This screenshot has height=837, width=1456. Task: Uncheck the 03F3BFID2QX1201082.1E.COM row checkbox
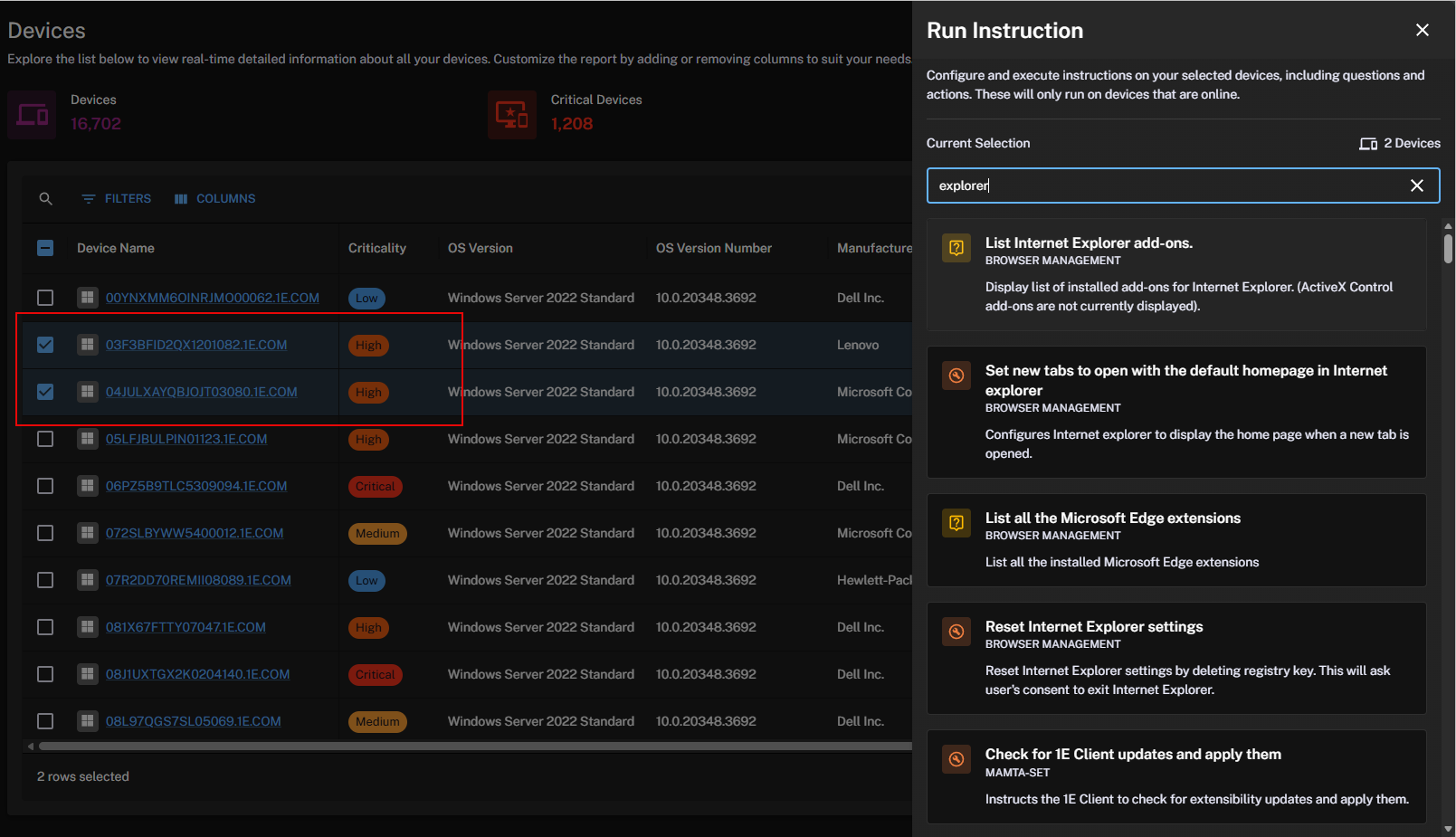click(45, 345)
